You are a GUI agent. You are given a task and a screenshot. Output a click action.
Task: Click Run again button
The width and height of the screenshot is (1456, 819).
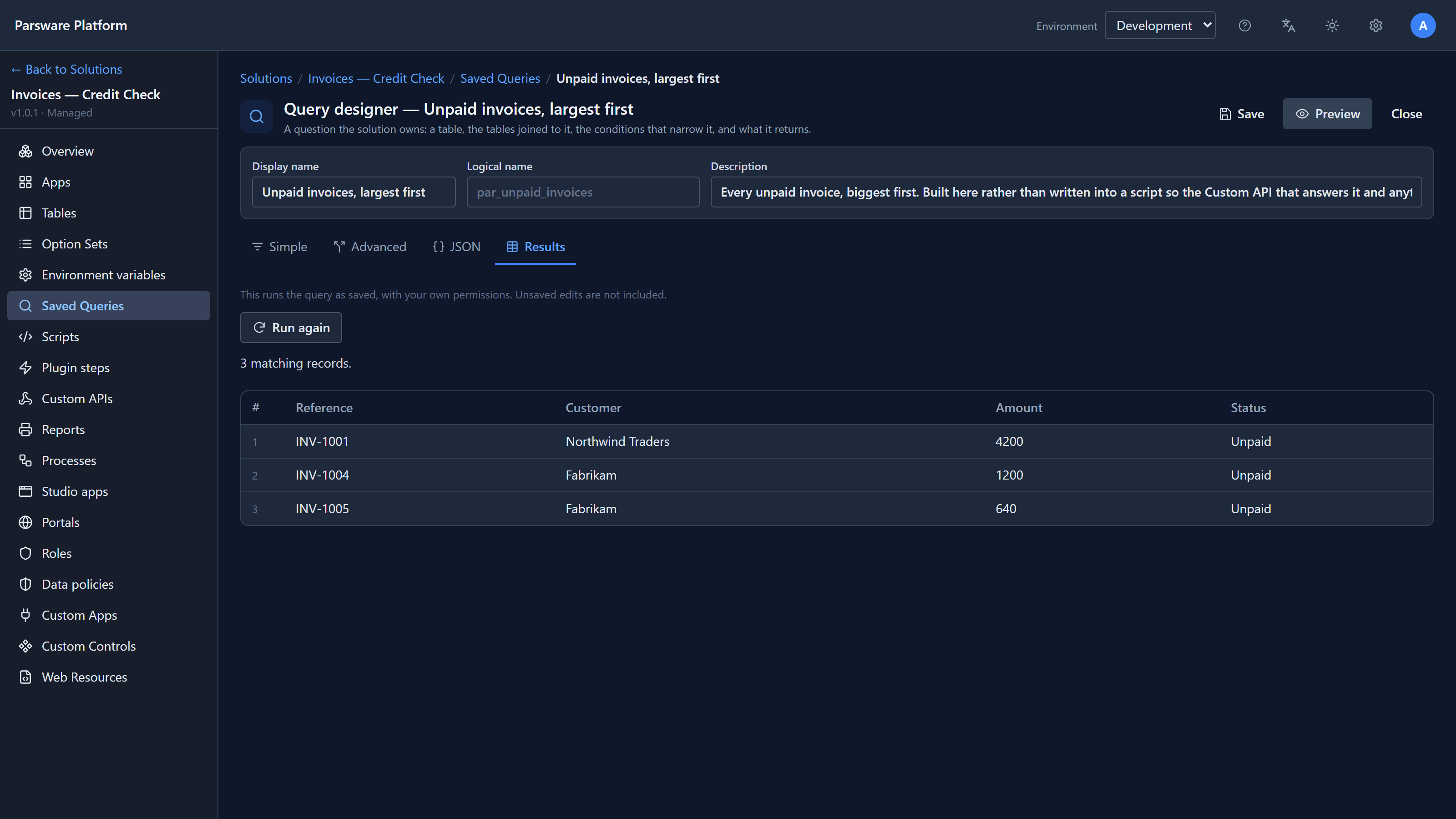(x=291, y=328)
